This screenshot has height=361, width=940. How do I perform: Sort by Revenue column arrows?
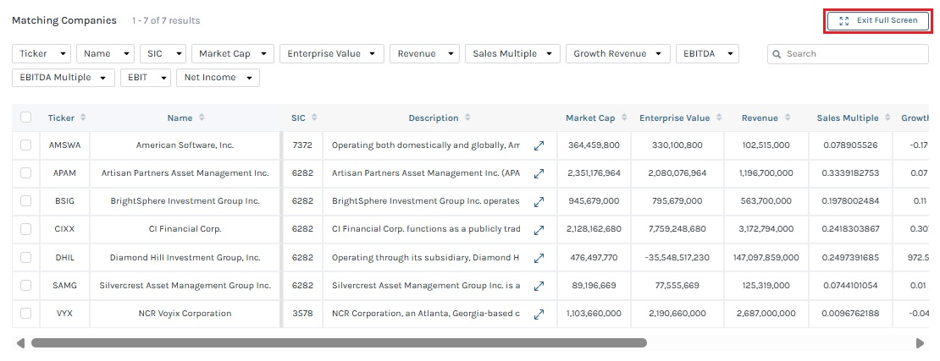tap(788, 118)
